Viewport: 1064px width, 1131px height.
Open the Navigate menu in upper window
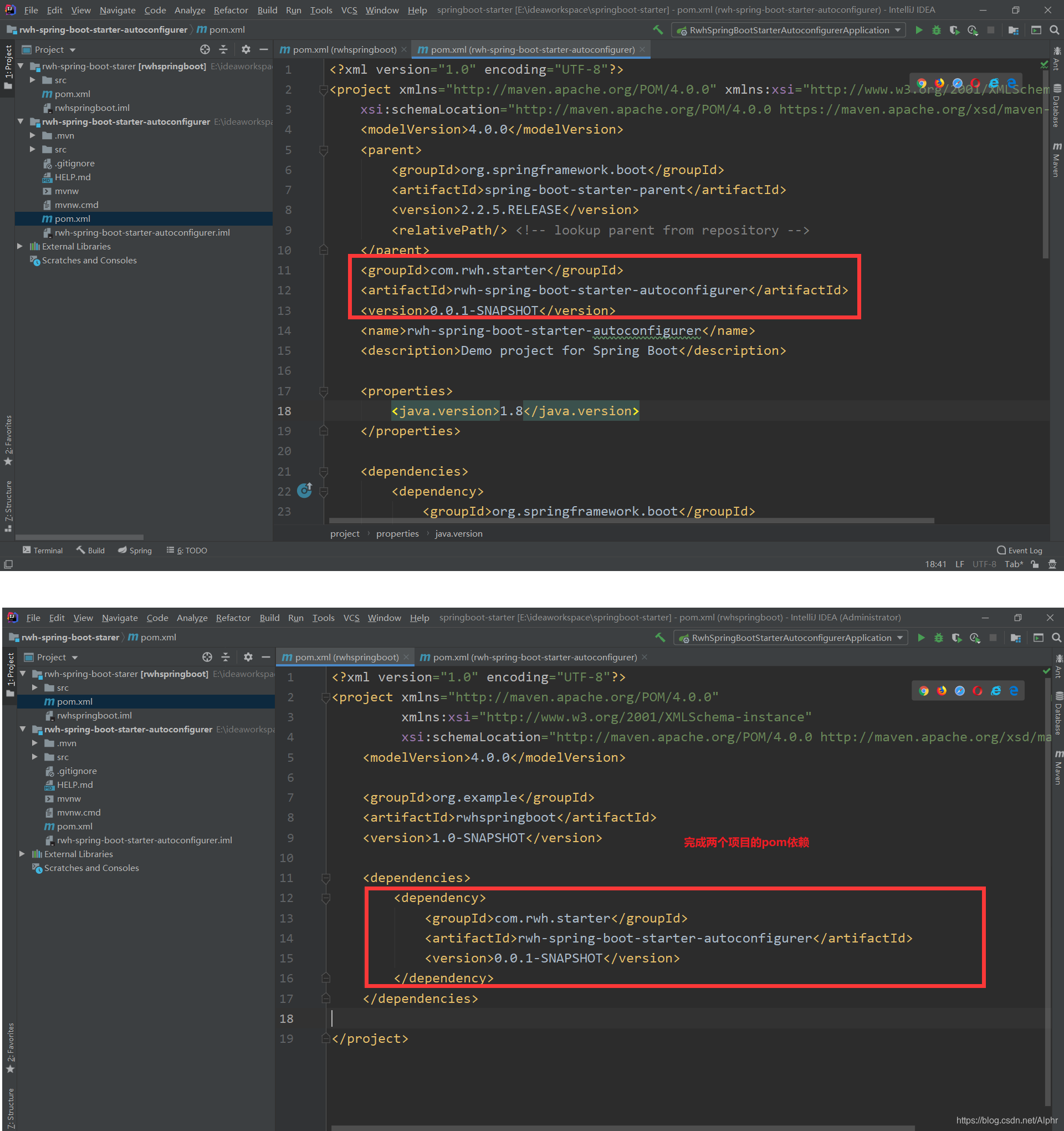coord(117,10)
